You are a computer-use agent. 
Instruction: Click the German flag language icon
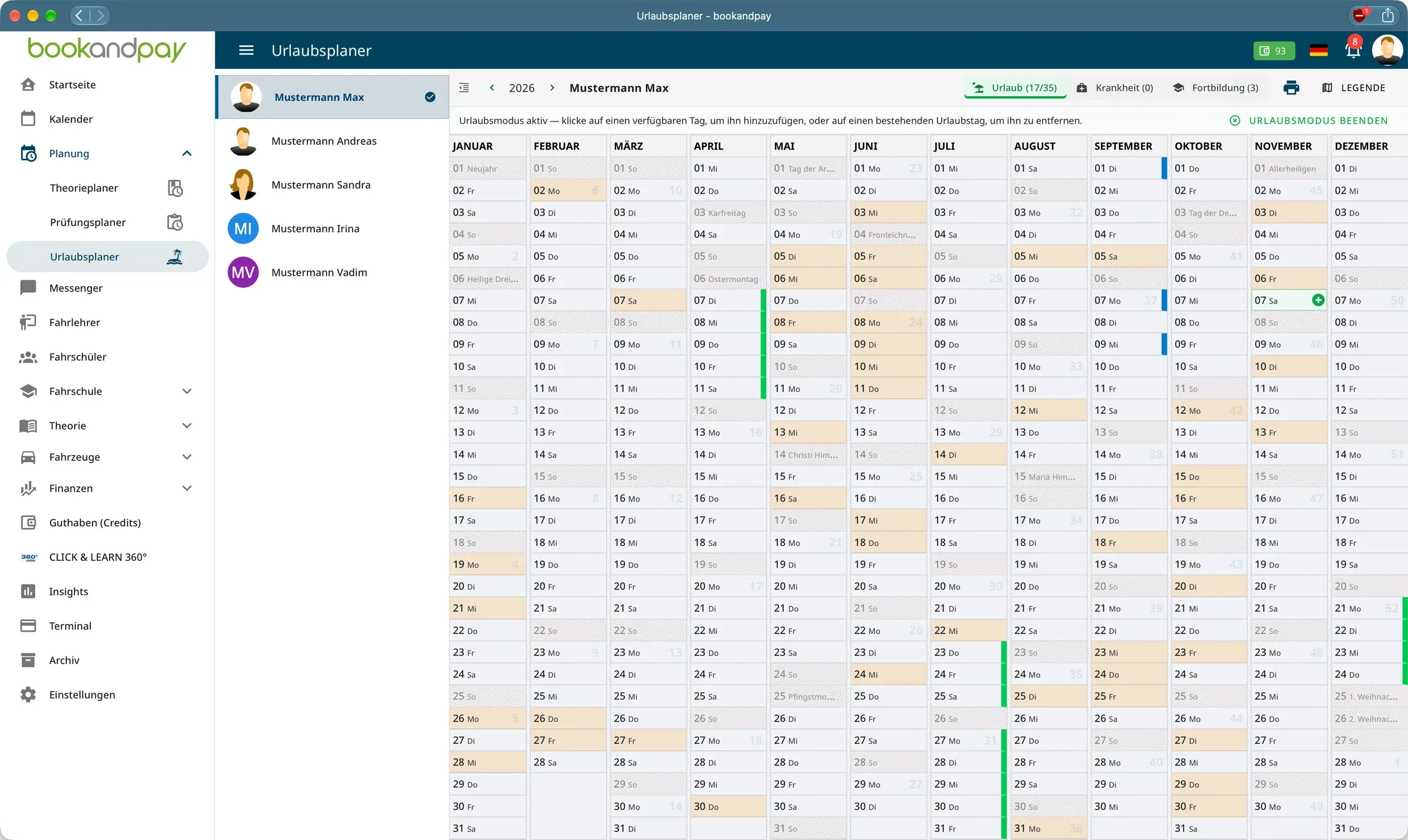(x=1318, y=51)
